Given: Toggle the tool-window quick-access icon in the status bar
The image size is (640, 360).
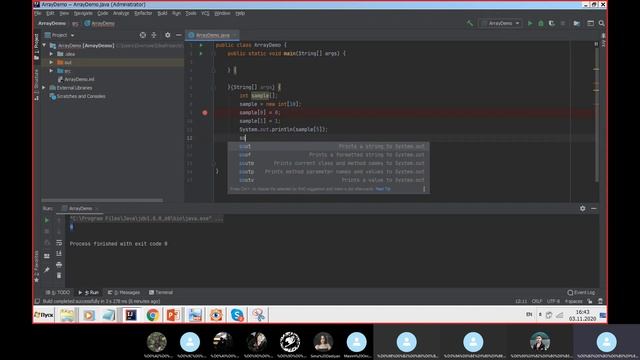Looking at the screenshot, I should (x=37, y=301).
